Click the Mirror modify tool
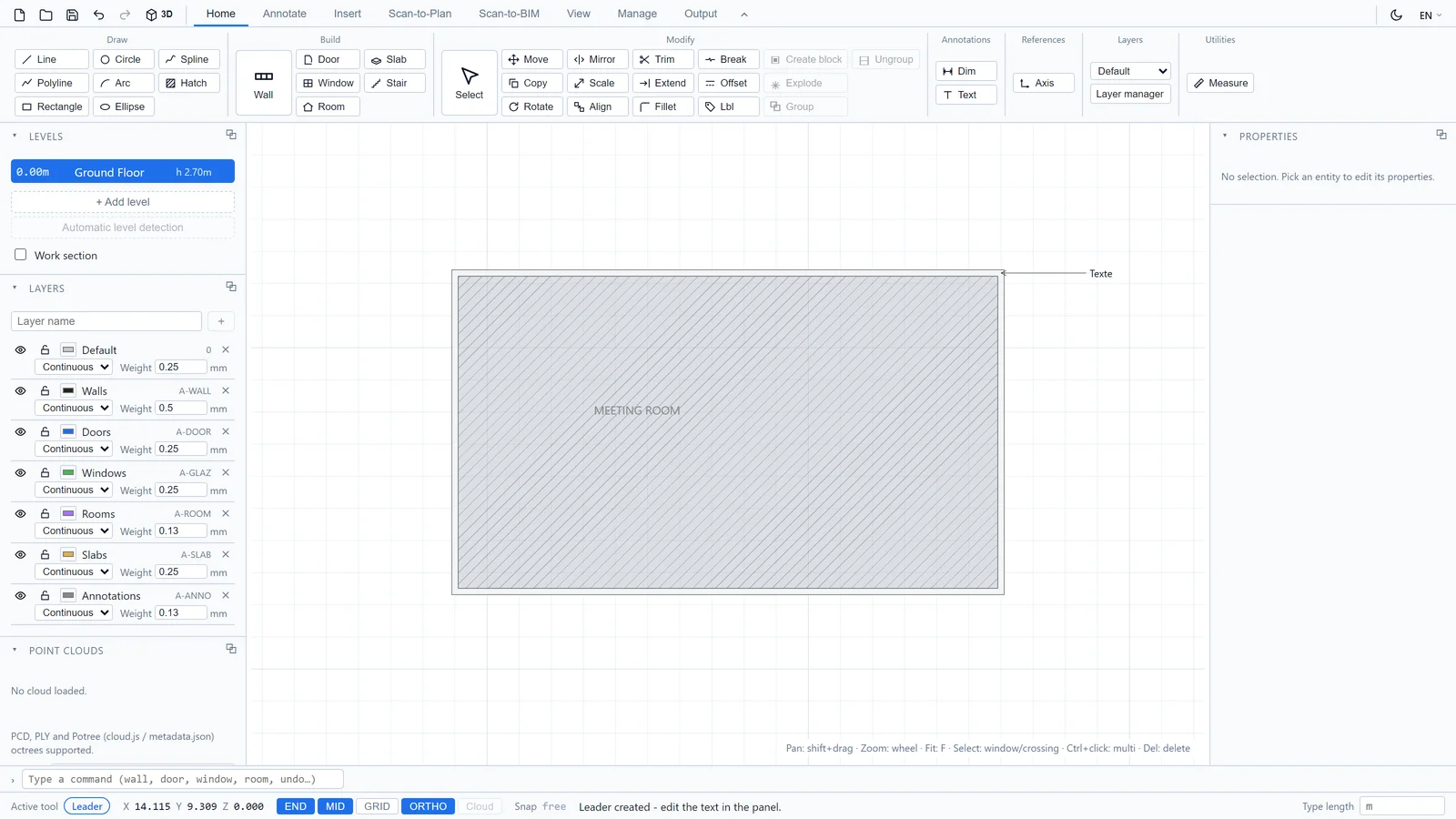The image size is (1456, 819). coord(597,59)
